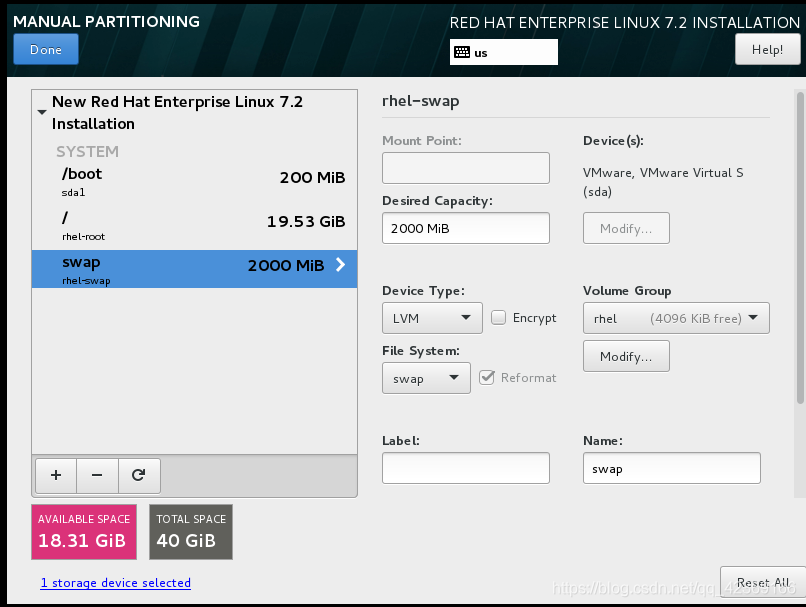Open the Device Type LVM dropdown
Image resolution: width=806 pixels, height=607 pixels.
pyautogui.click(x=432, y=318)
